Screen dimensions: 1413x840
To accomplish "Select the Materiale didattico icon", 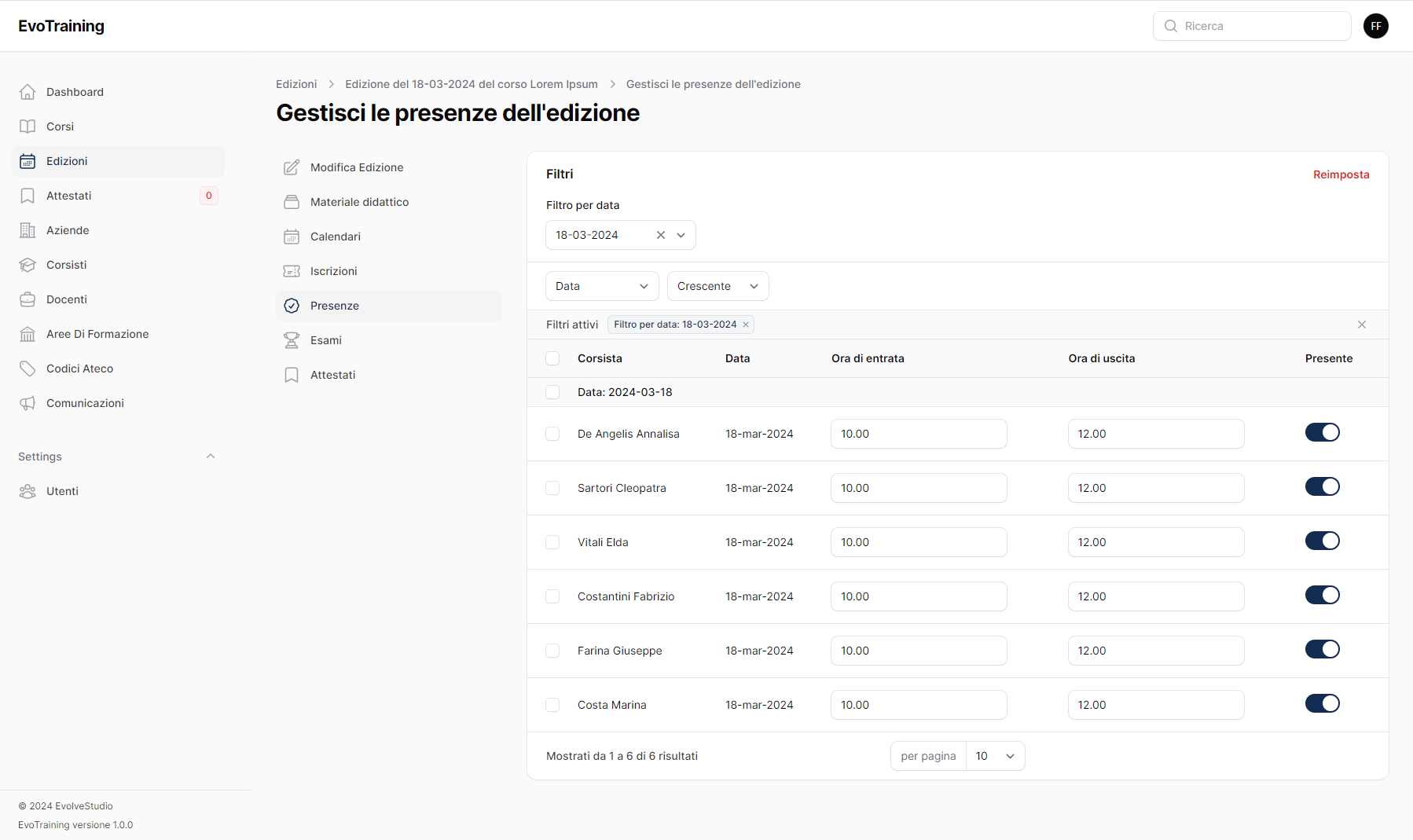I will 292,201.
